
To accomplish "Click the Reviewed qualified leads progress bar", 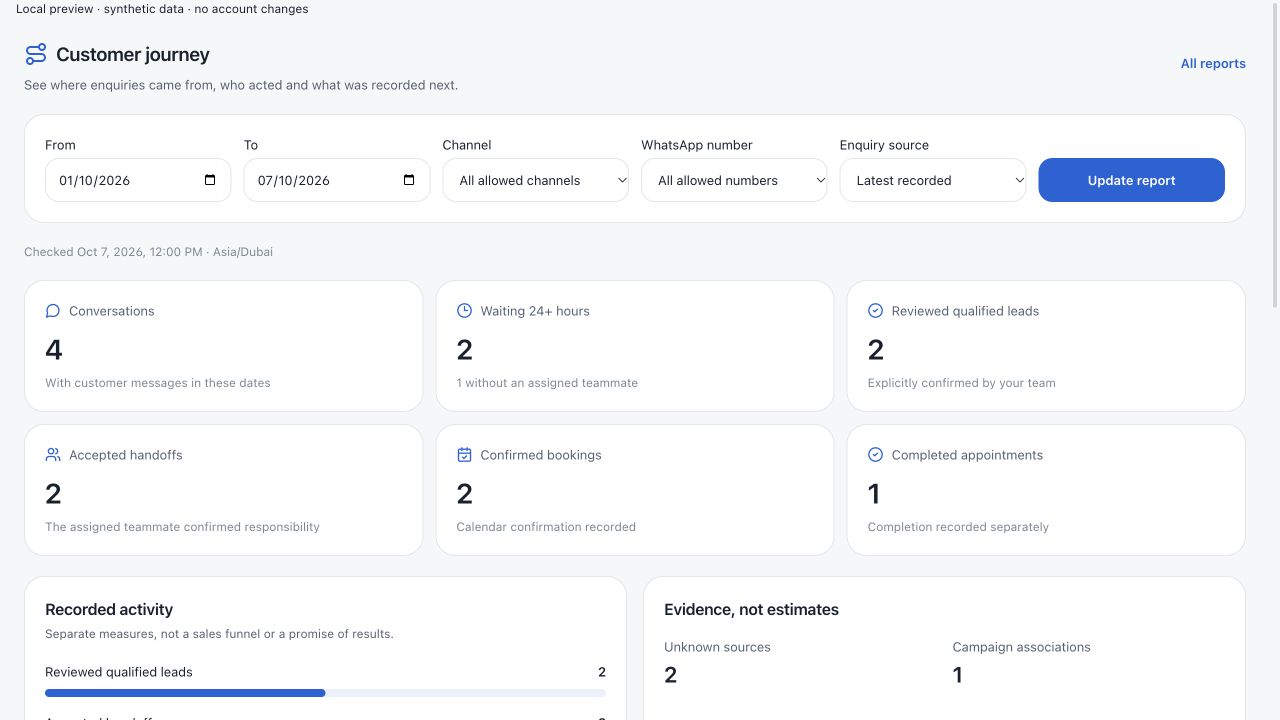I will 325,692.
